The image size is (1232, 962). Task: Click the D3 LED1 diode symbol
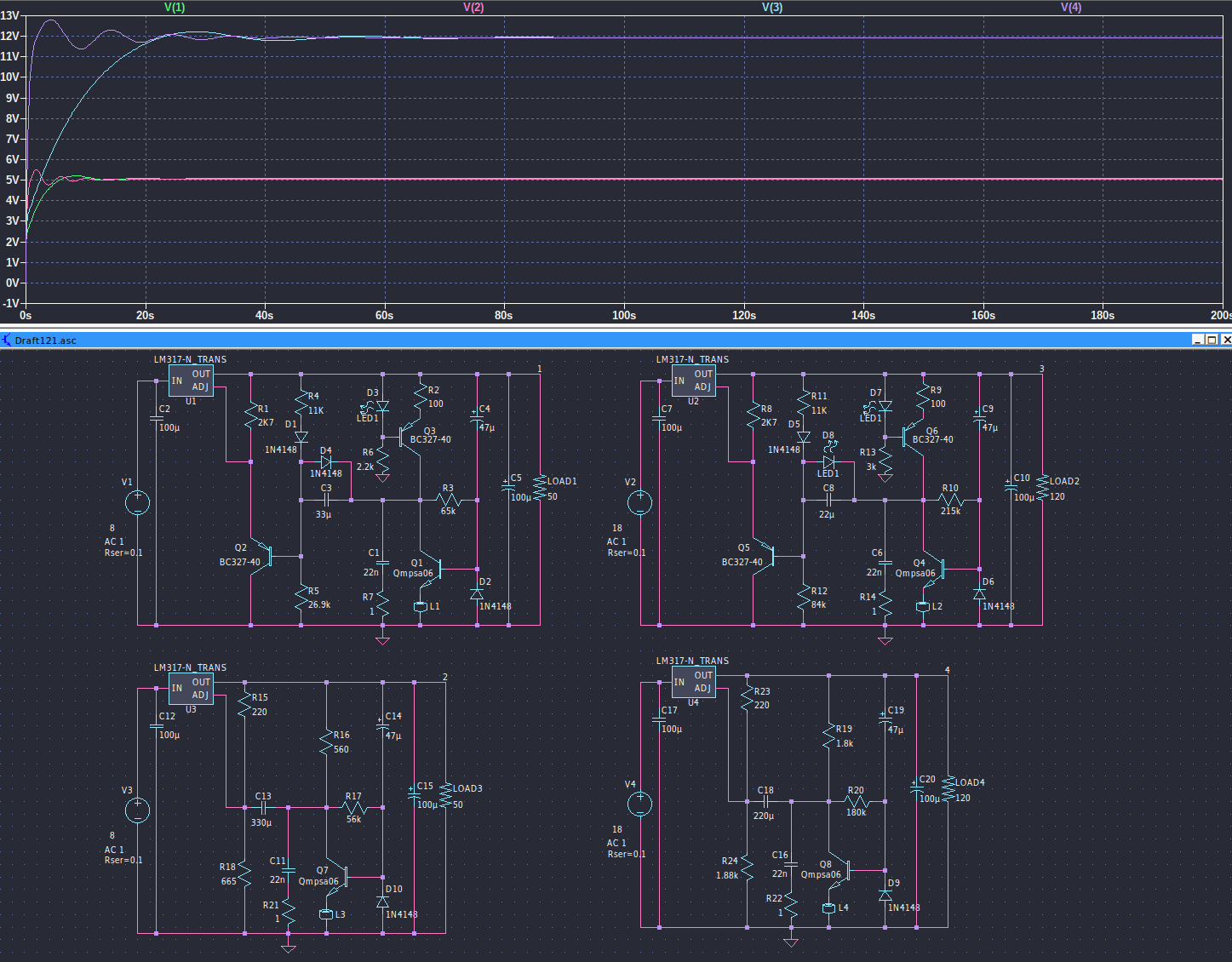coord(381,406)
